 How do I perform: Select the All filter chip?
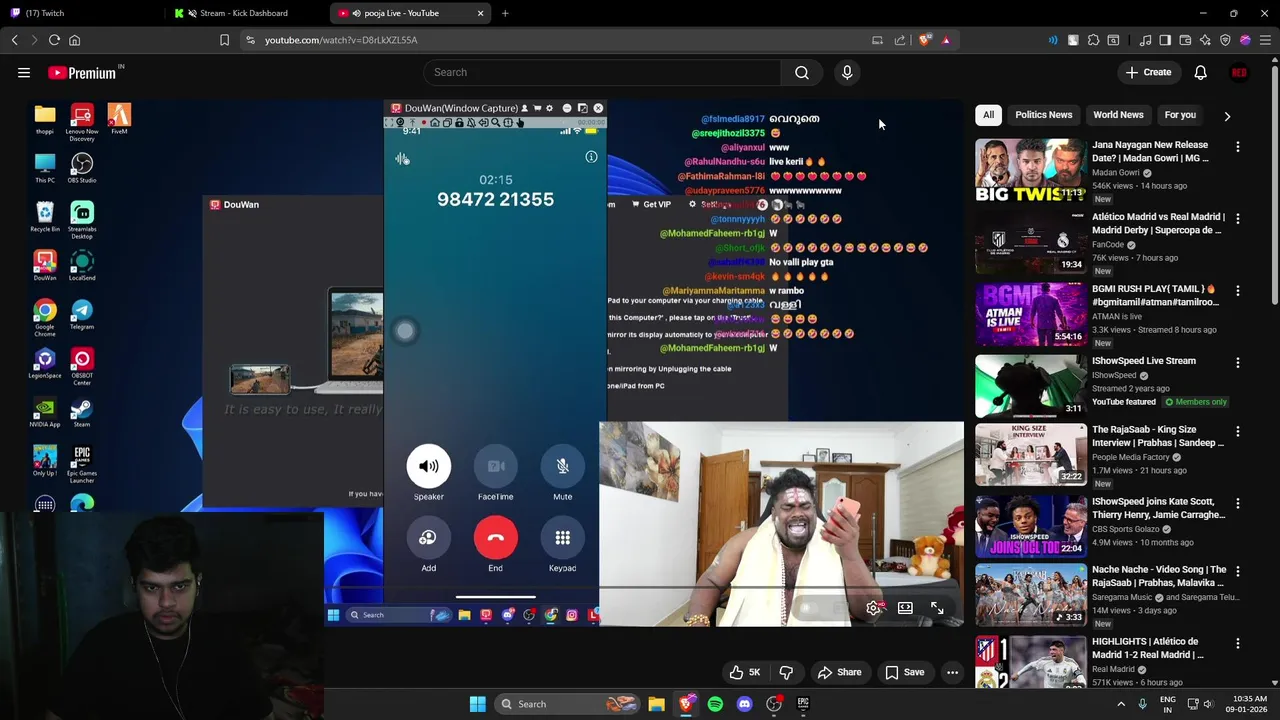[988, 115]
